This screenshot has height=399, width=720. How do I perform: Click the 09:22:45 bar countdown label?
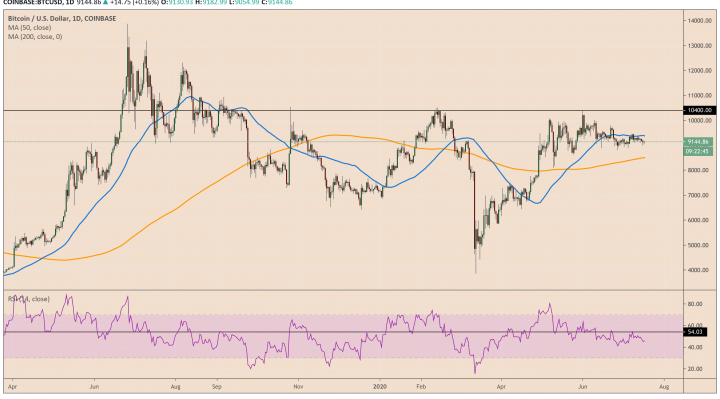(x=698, y=151)
